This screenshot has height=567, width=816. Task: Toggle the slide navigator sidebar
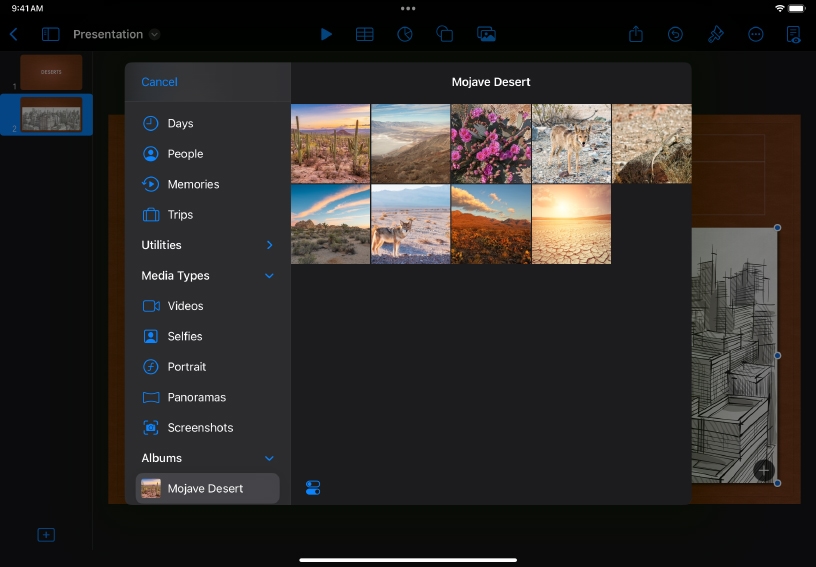click(x=50, y=34)
